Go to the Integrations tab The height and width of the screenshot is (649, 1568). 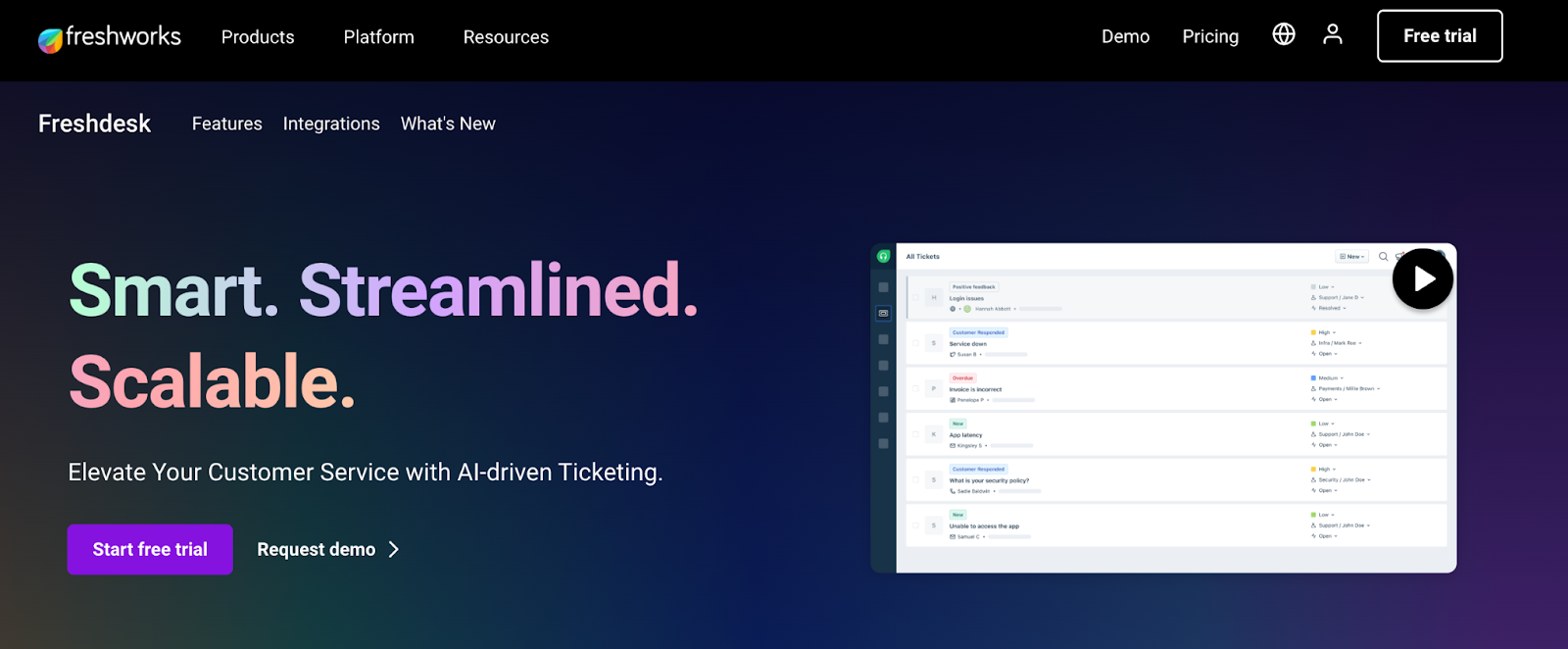[331, 124]
